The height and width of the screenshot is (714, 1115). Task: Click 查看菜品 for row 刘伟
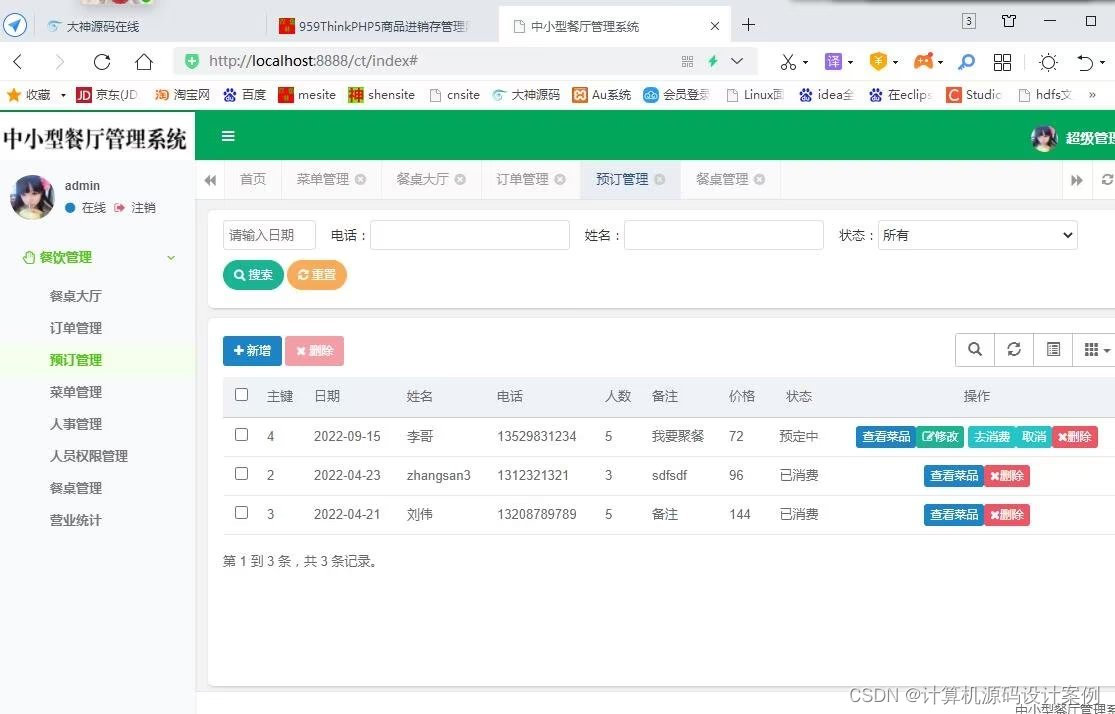pyautogui.click(x=954, y=515)
